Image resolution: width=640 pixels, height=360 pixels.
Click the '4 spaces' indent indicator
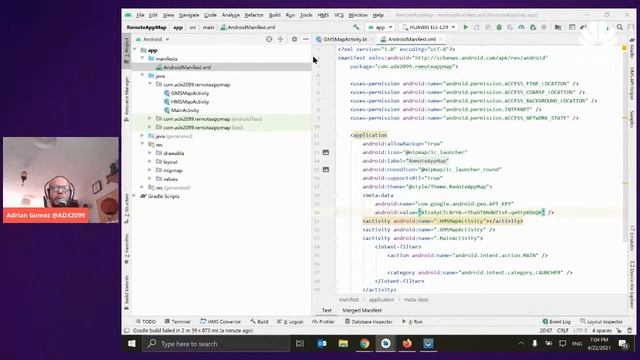pyautogui.click(x=602, y=331)
